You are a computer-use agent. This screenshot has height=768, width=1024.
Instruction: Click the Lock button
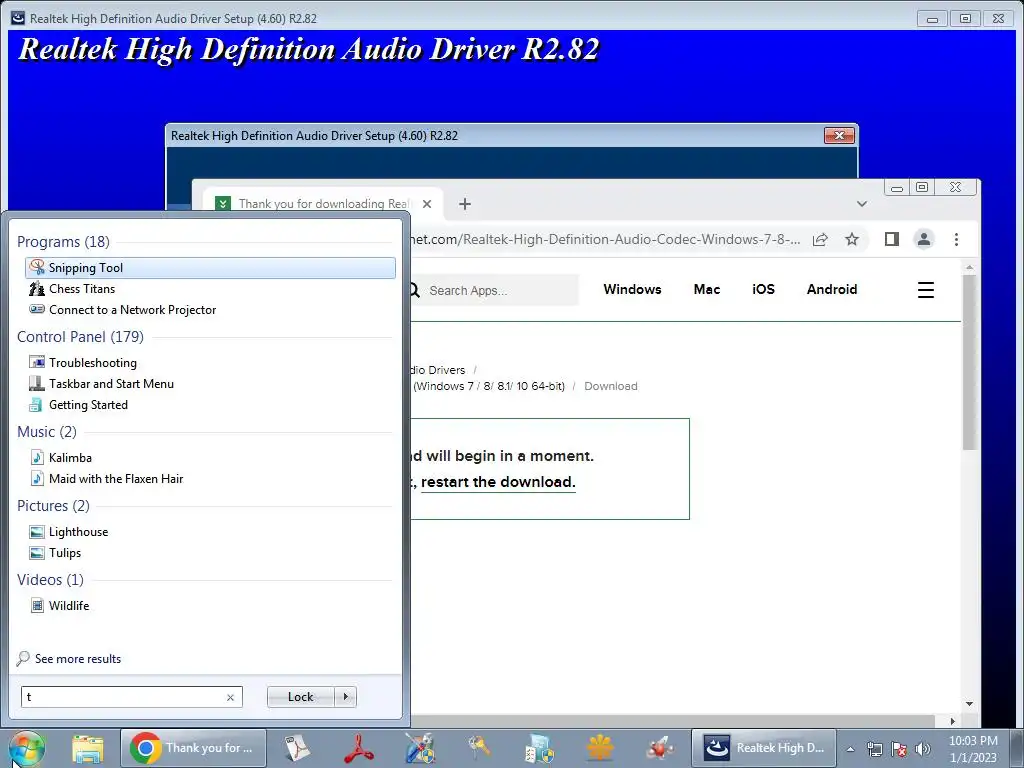tap(300, 697)
